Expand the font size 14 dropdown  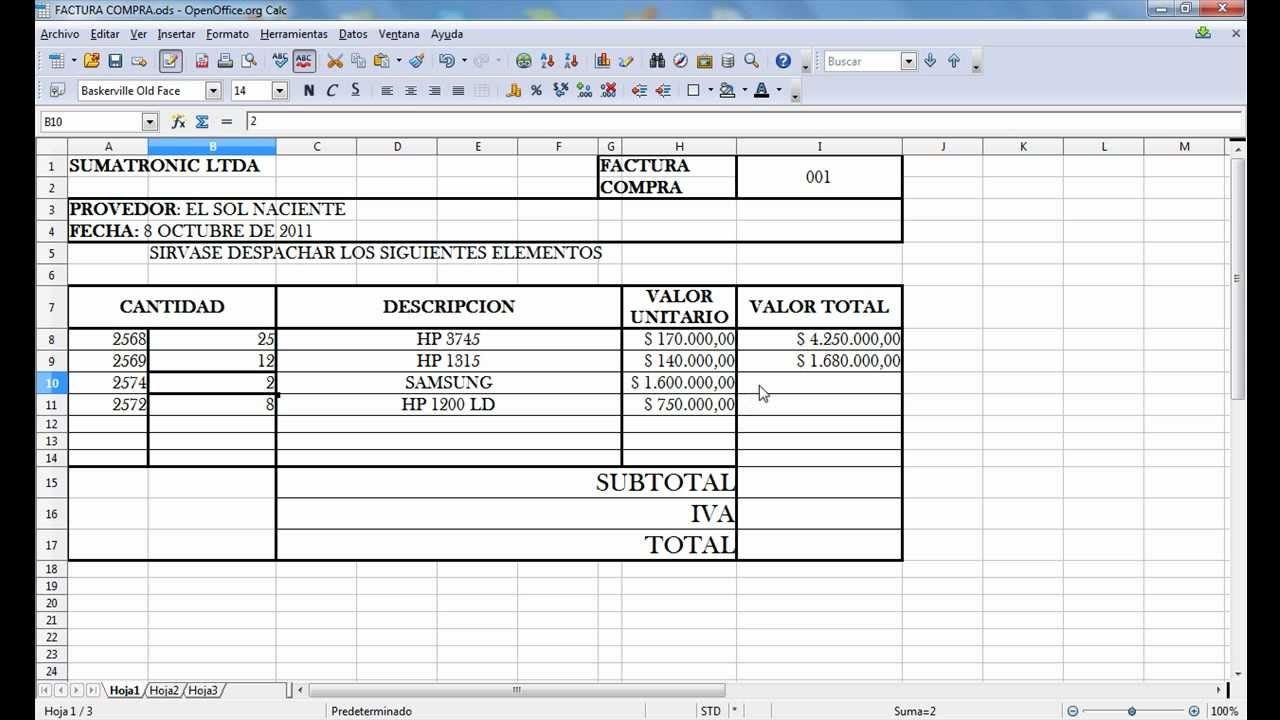(280, 90)
